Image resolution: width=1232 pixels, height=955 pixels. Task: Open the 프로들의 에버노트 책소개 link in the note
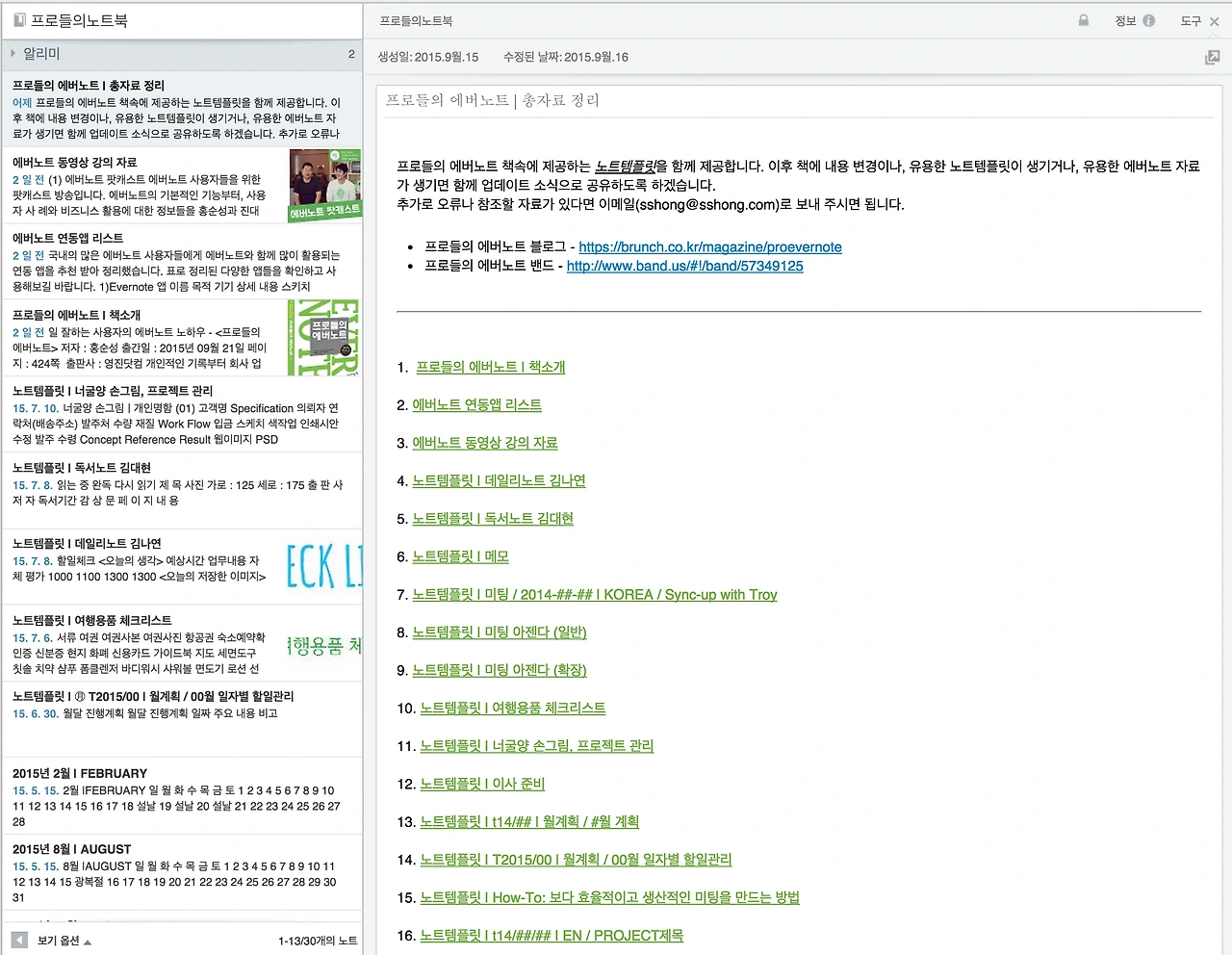(490, 367)
